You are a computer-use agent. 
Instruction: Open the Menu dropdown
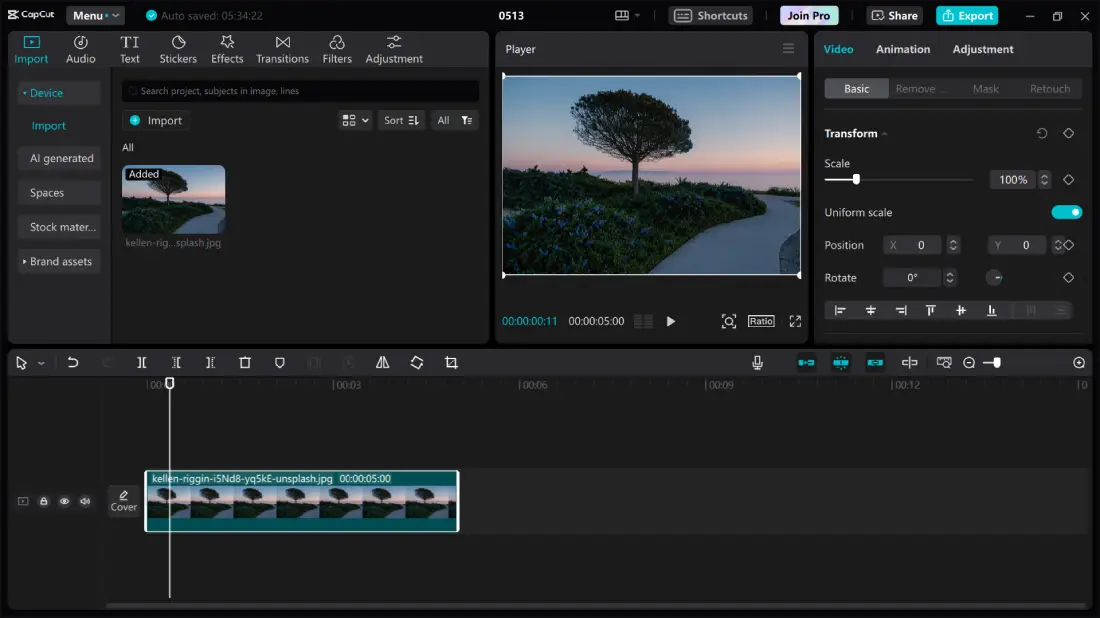tap(95, 16)
